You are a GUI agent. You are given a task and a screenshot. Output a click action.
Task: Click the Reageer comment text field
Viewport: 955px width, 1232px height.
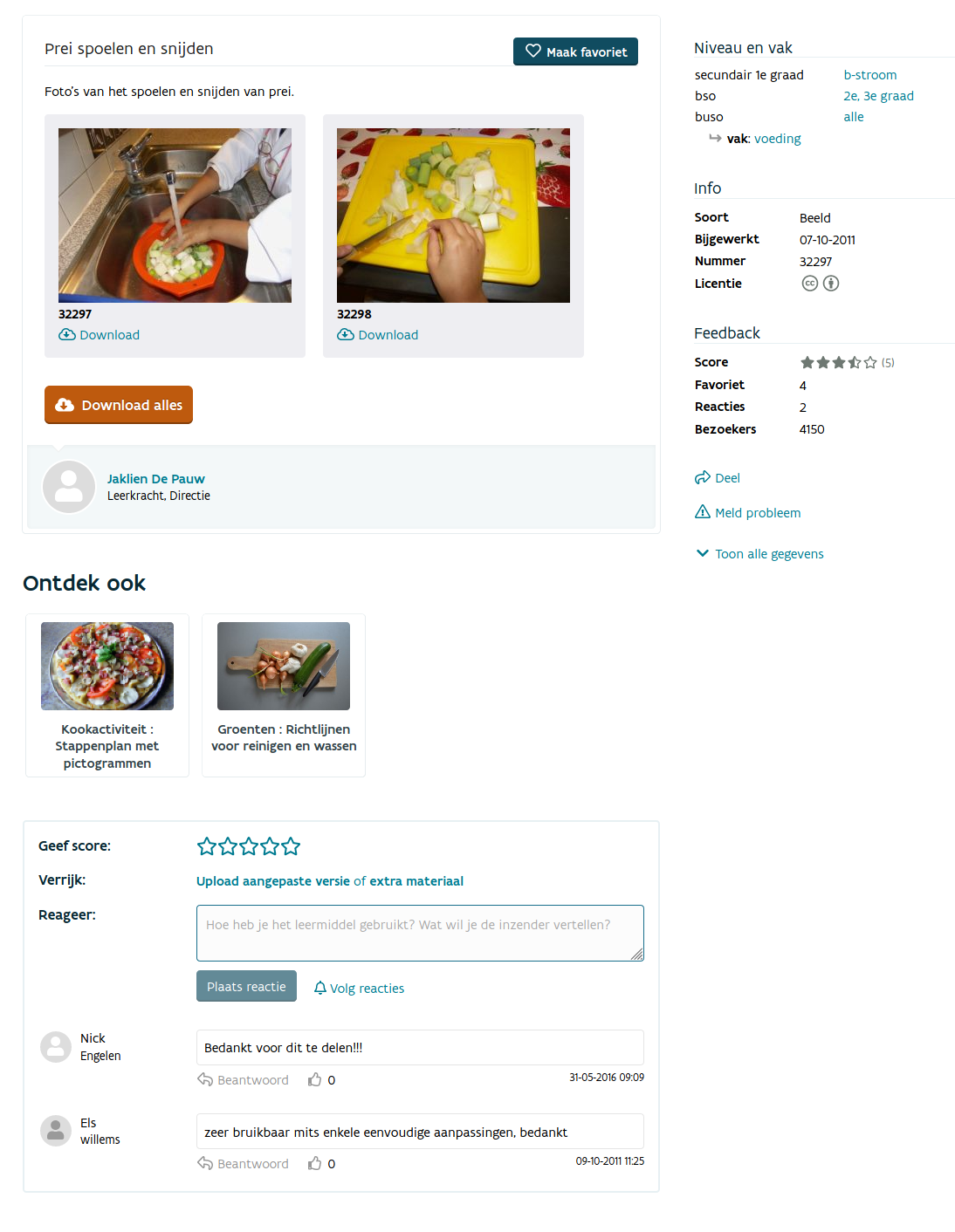(x=420, y=933)
